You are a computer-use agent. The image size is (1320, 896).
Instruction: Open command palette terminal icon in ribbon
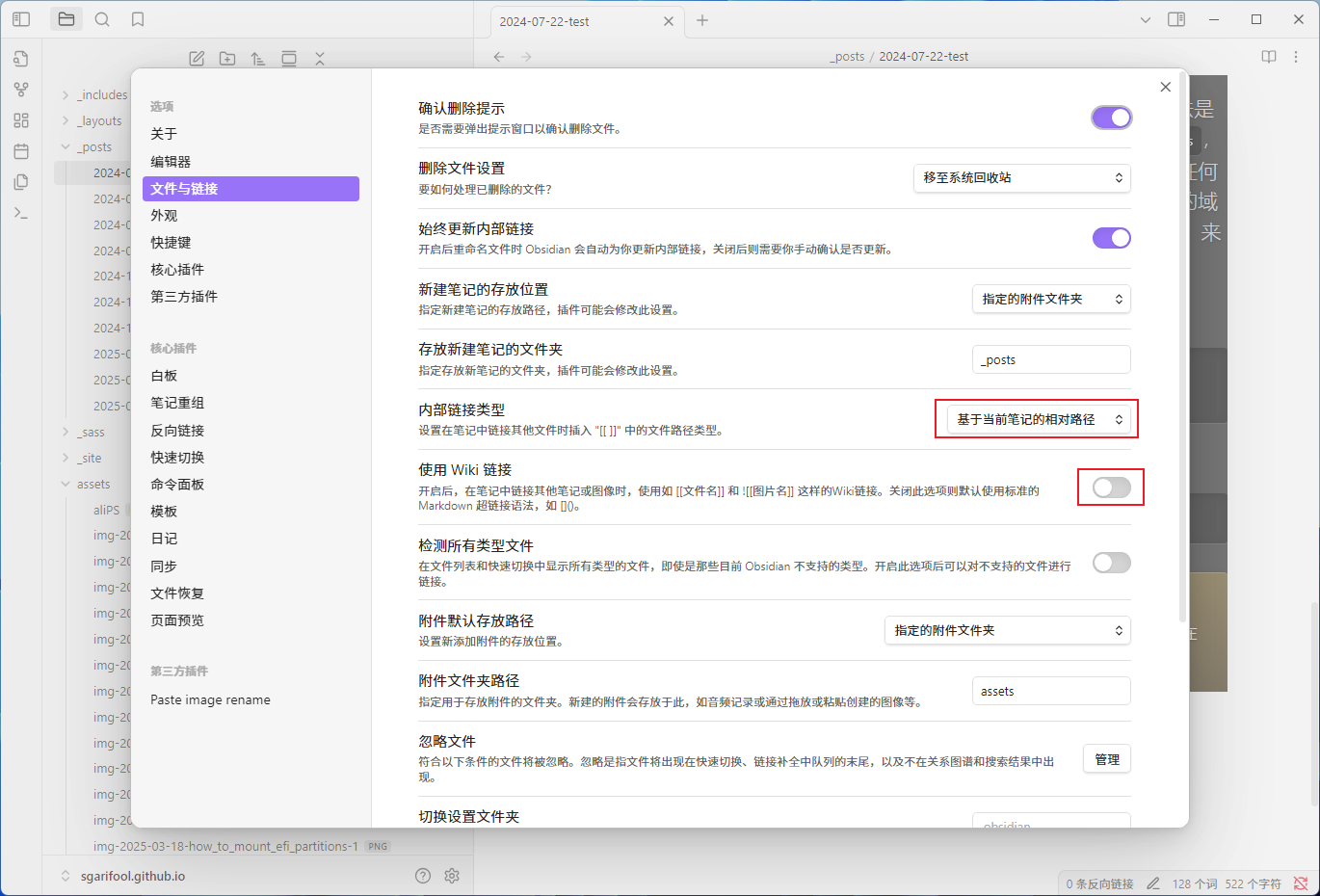point(21,213)
